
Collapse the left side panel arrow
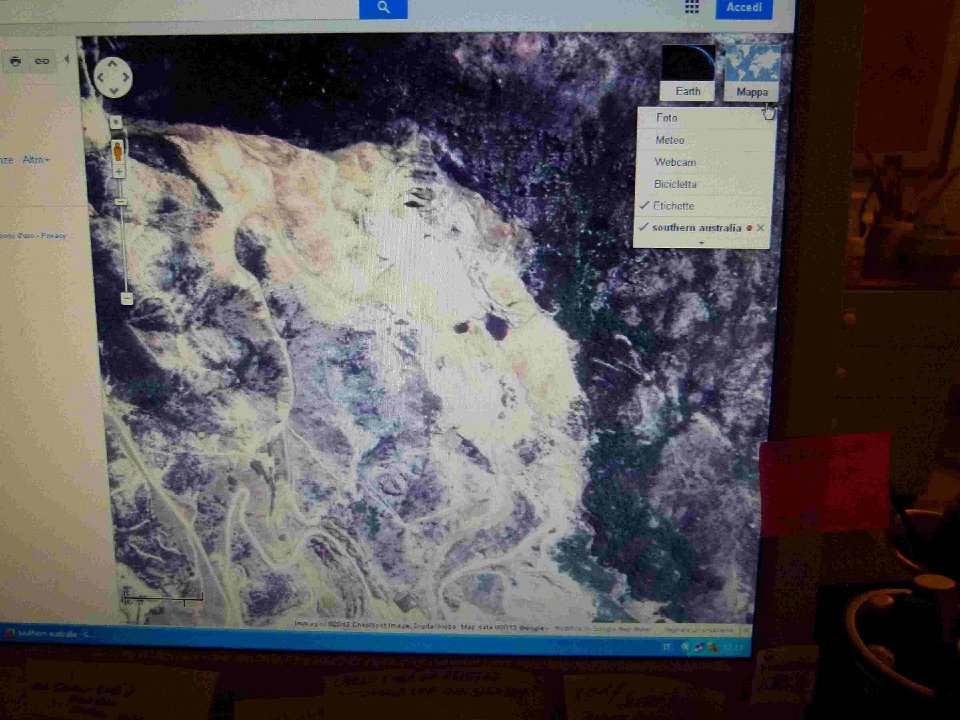[67, 60]
